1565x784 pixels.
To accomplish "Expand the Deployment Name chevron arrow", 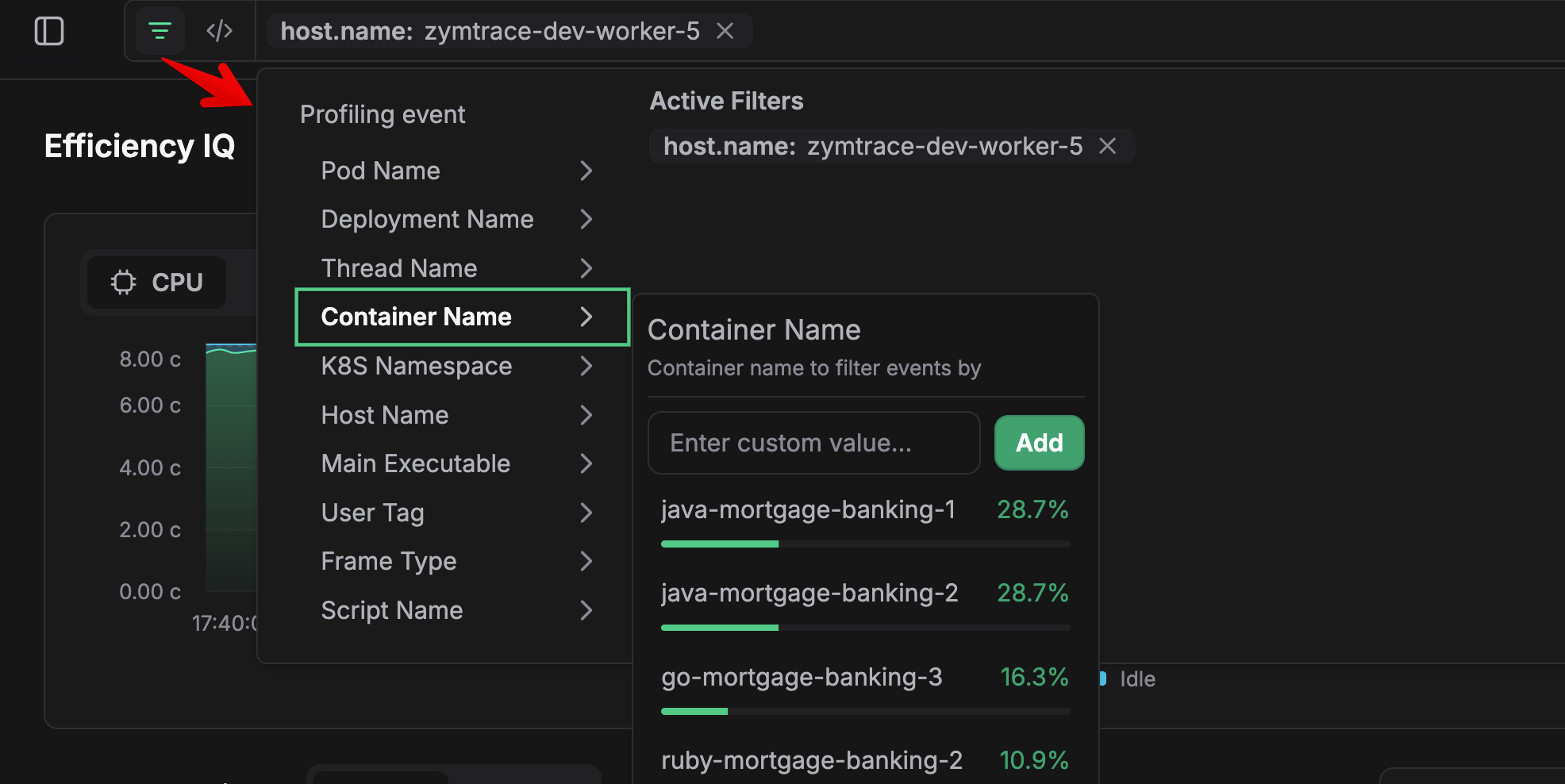I will click(x=586, y=219).
